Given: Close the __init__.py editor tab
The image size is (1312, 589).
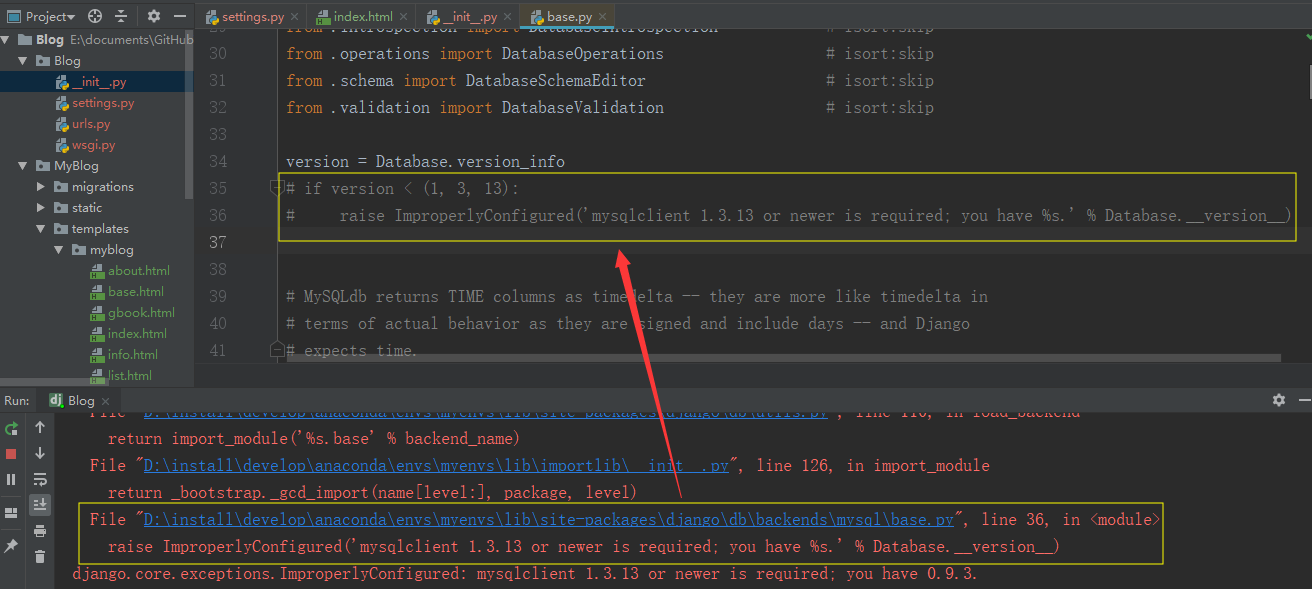Looking at the screenshot, I should (x=510, y=17).
